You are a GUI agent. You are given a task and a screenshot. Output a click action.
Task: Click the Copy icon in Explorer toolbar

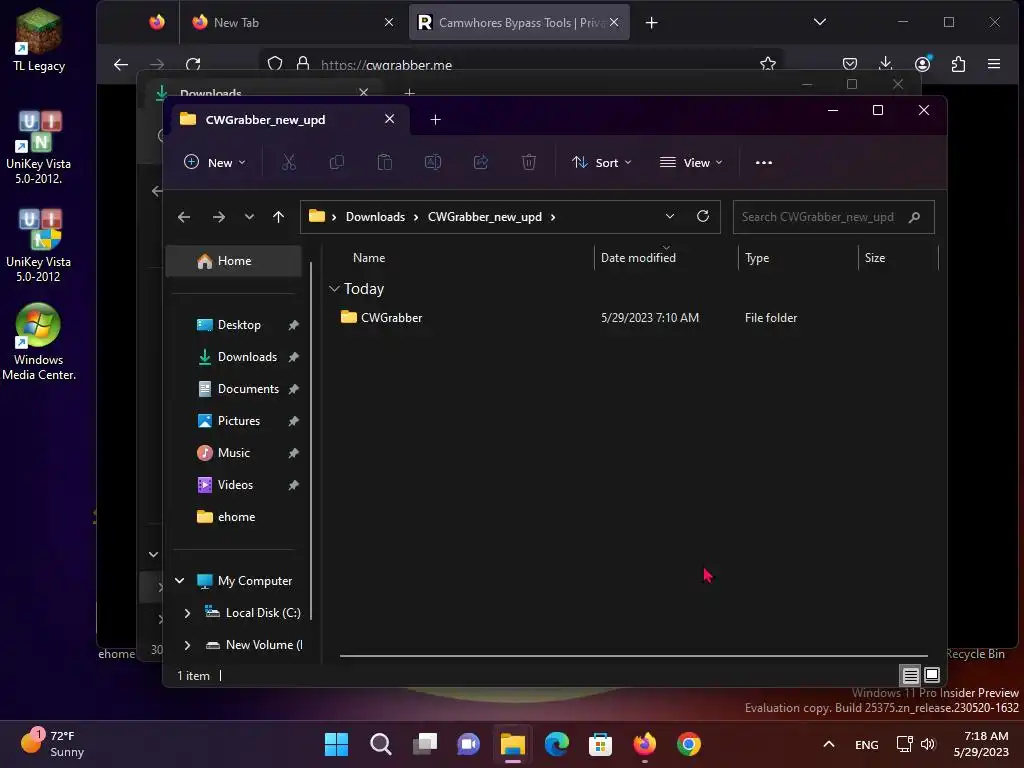click(336, 163)
